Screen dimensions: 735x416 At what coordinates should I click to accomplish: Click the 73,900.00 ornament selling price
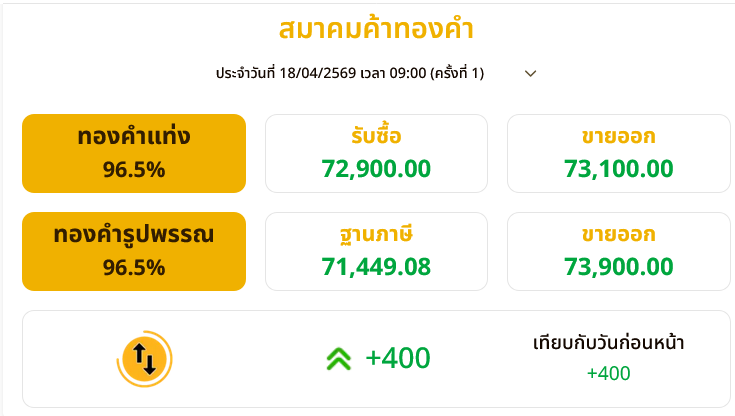[x=619, y=266]
